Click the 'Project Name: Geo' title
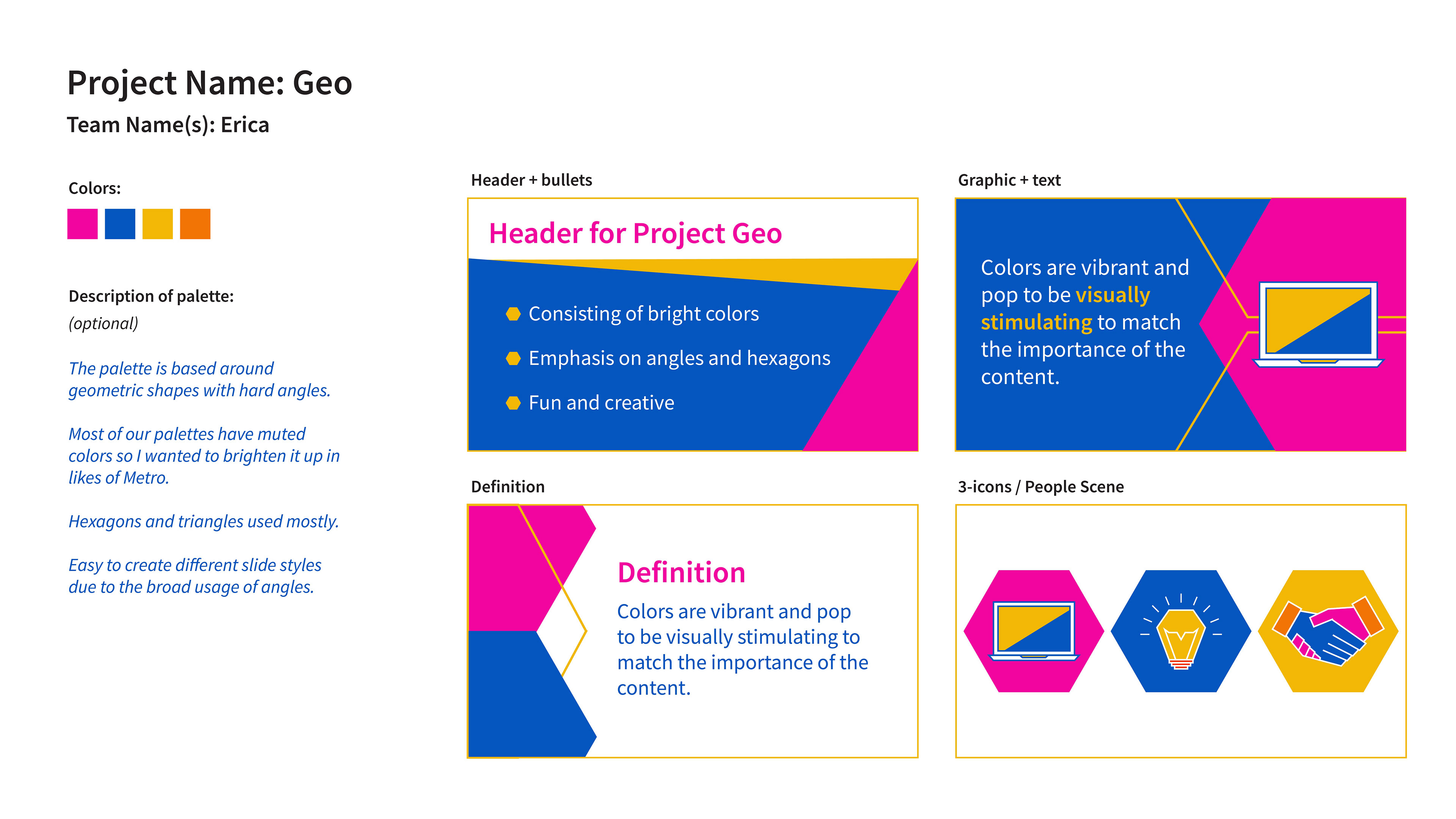1456x819 pixels. (x=210, y=83)
